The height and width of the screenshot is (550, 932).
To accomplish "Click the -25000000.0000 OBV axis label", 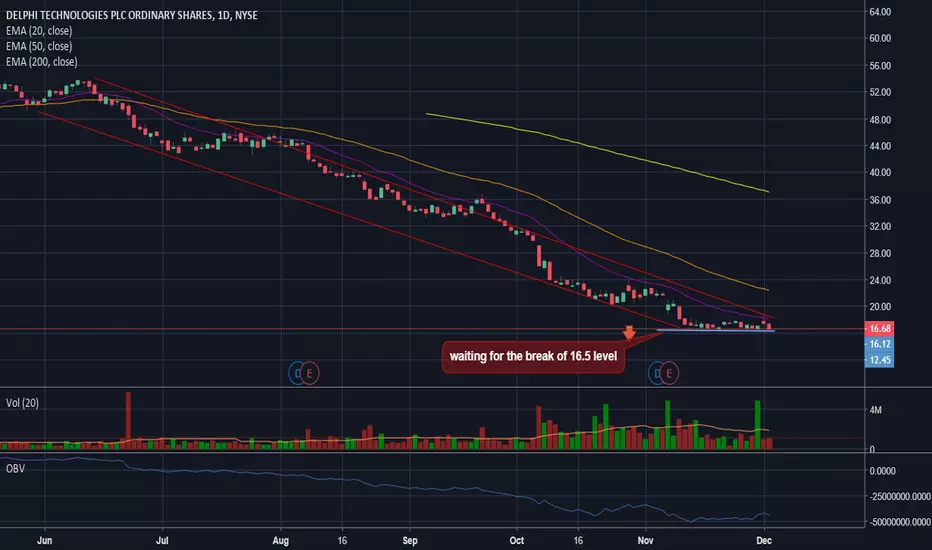I will tap(900, 496).
